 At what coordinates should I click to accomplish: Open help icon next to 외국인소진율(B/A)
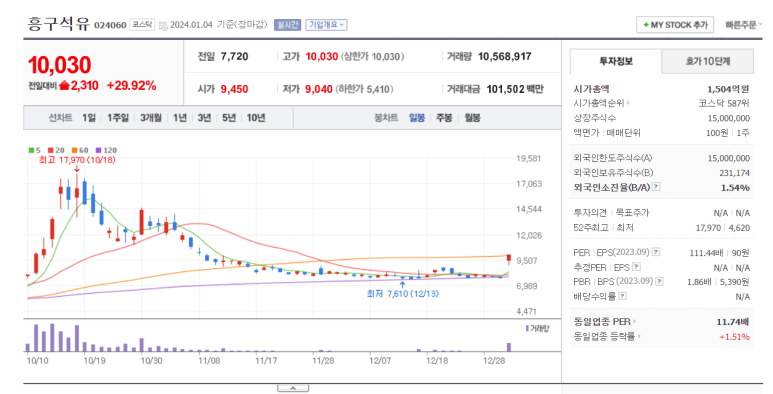(x=656, y=187)
